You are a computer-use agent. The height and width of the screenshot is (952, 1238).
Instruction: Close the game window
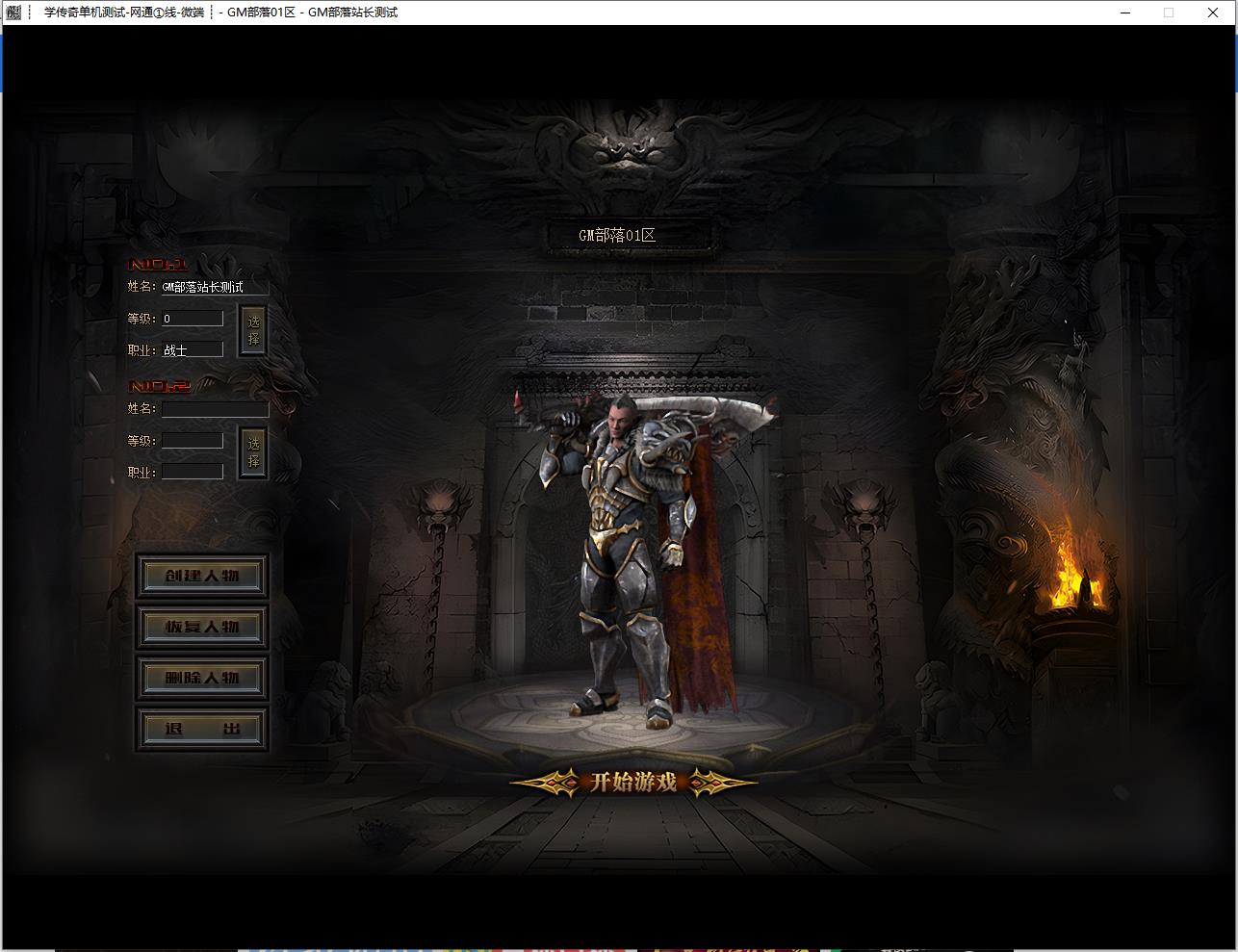click(1213, 13)
